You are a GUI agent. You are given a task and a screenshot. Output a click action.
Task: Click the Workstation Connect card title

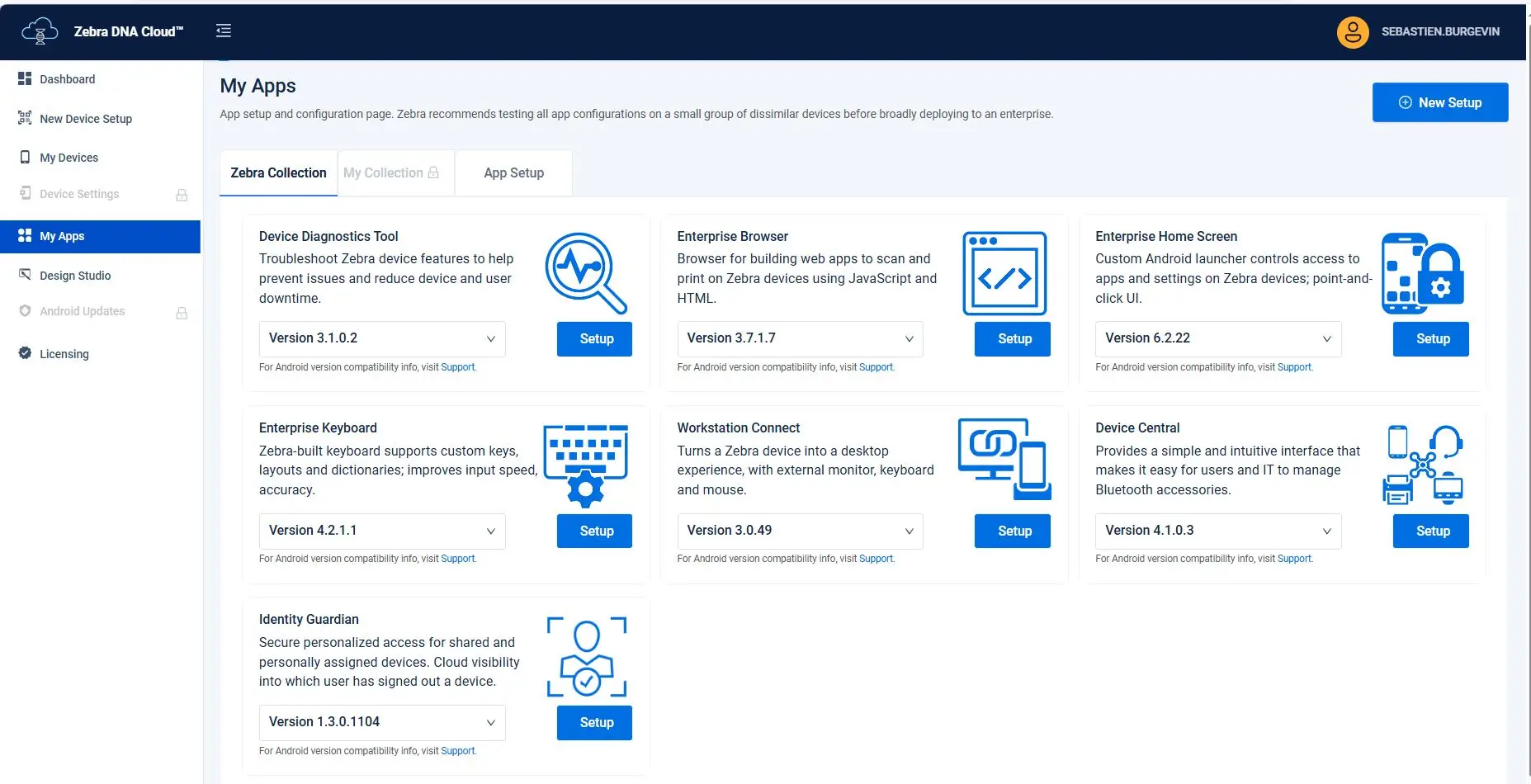click(739, 427)
